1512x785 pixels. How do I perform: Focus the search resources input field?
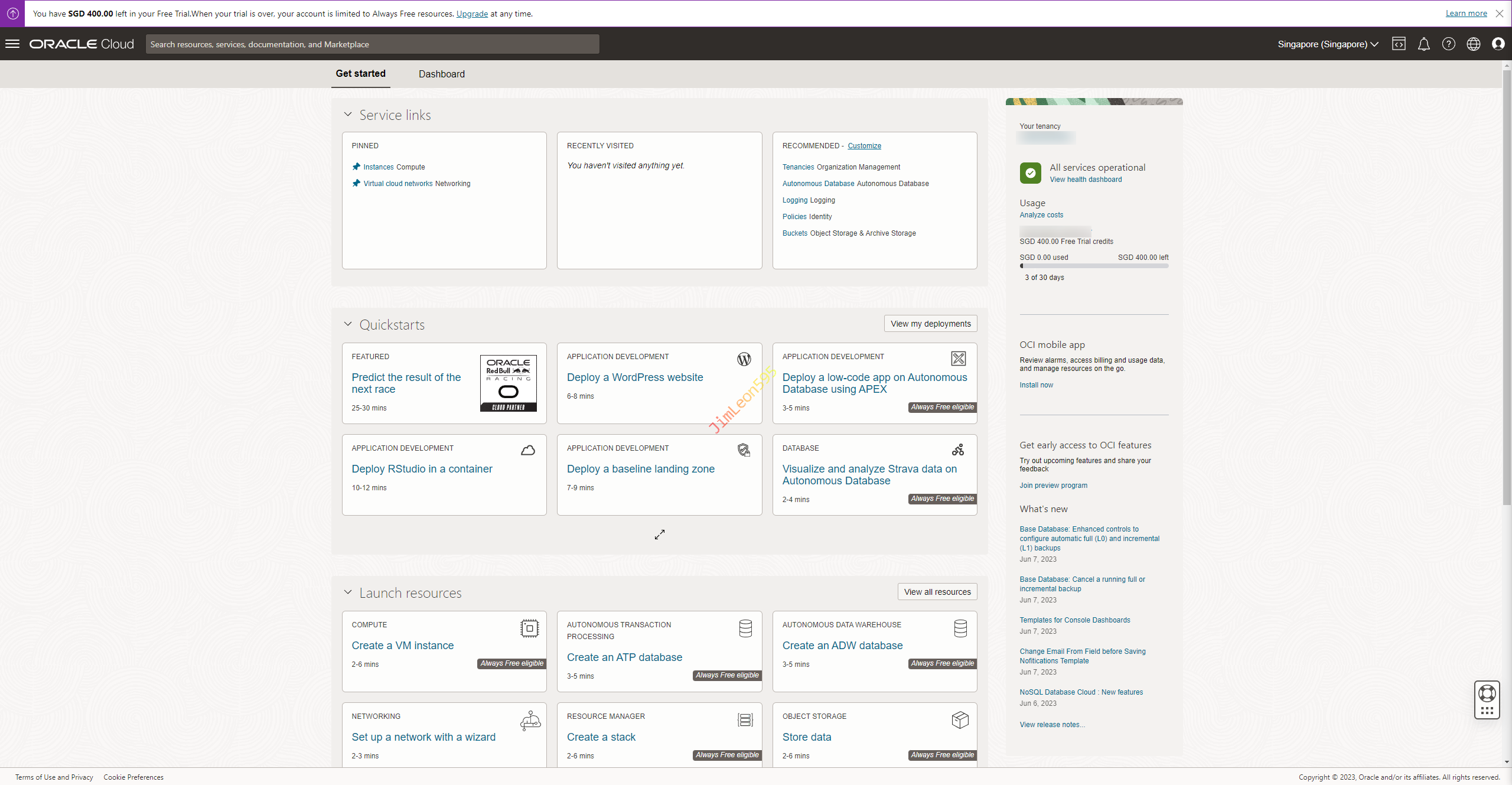[372, 44]
